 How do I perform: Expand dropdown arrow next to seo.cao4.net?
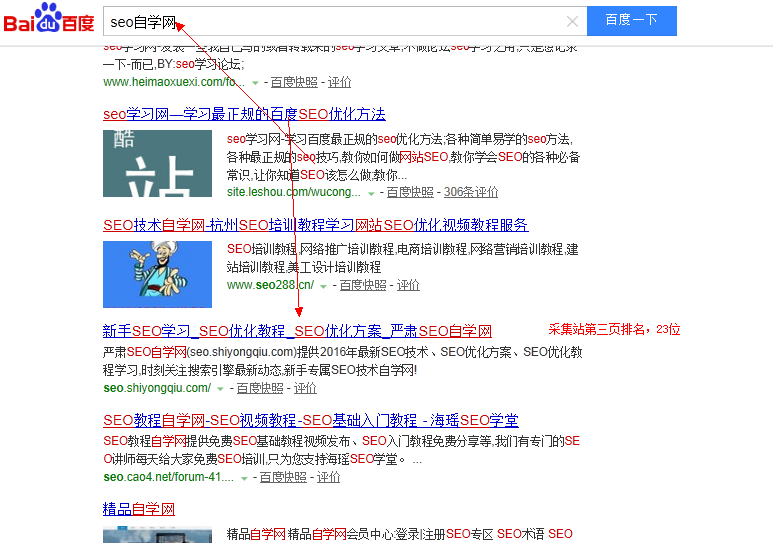(x=244, y=478)
